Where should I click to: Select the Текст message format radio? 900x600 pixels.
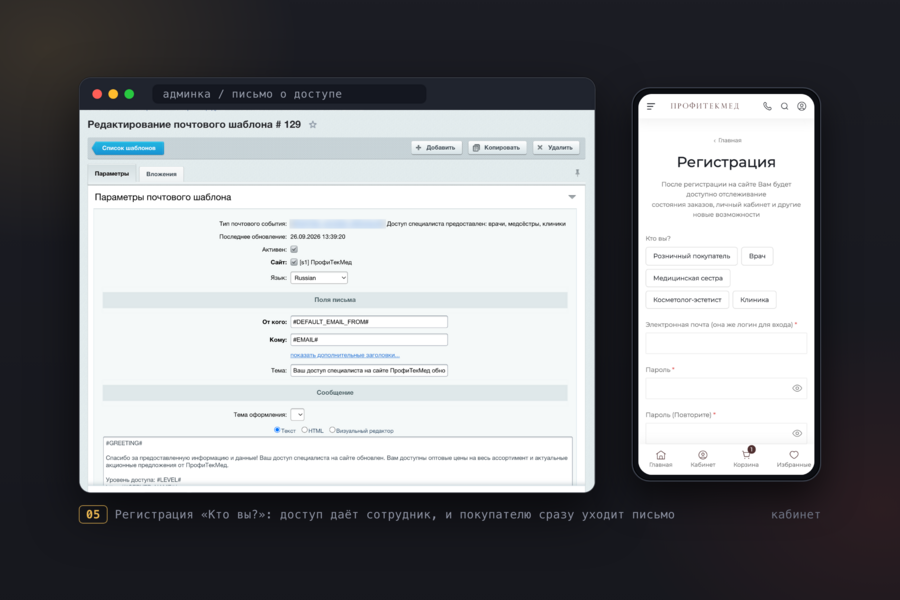point(277,429)
